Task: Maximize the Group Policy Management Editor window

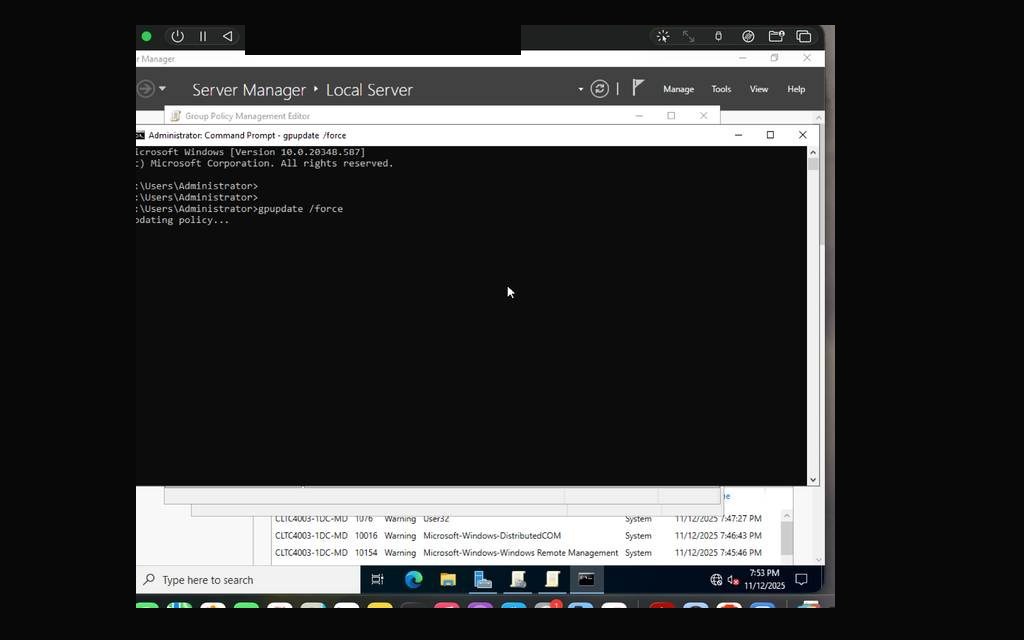Action: (x=671, y=116)
